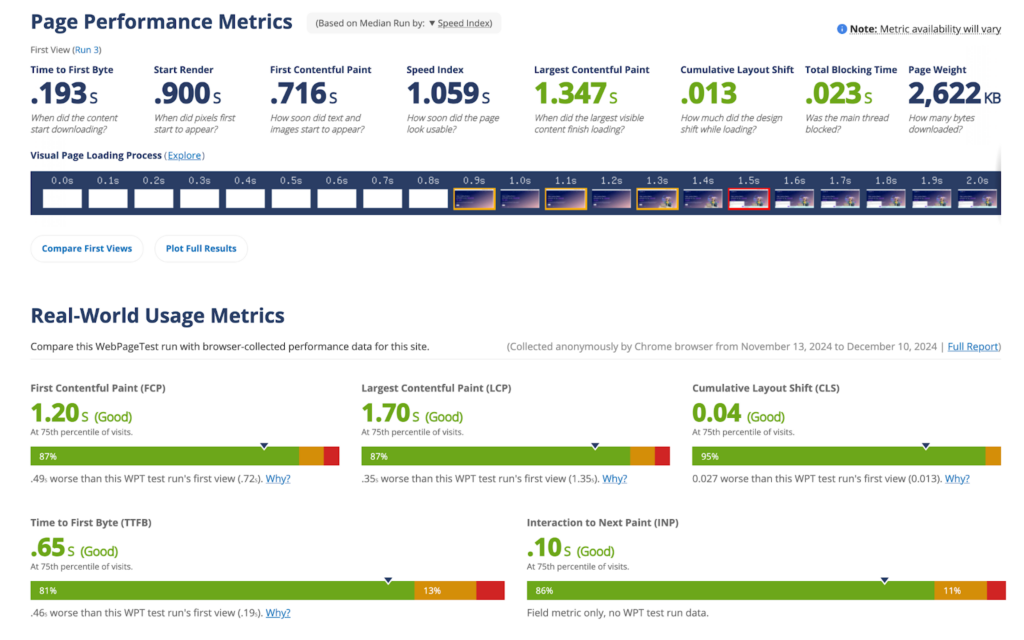Click "Why?" under Largest Contentful Paint
Viewport: 1024px width, 640px height.
click(613, 478)
